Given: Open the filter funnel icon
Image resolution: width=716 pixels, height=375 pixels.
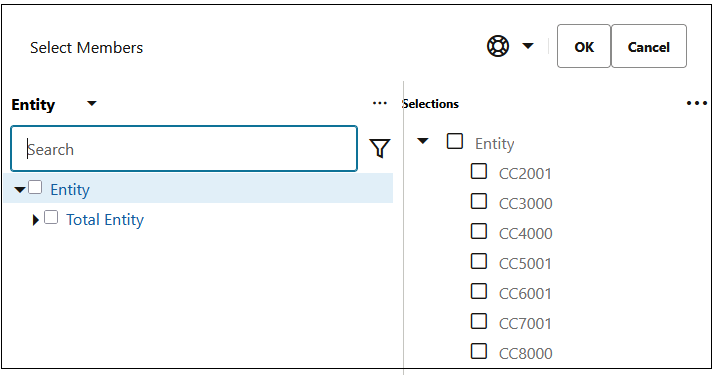Looking at the screenshot, I should (379, 148).
